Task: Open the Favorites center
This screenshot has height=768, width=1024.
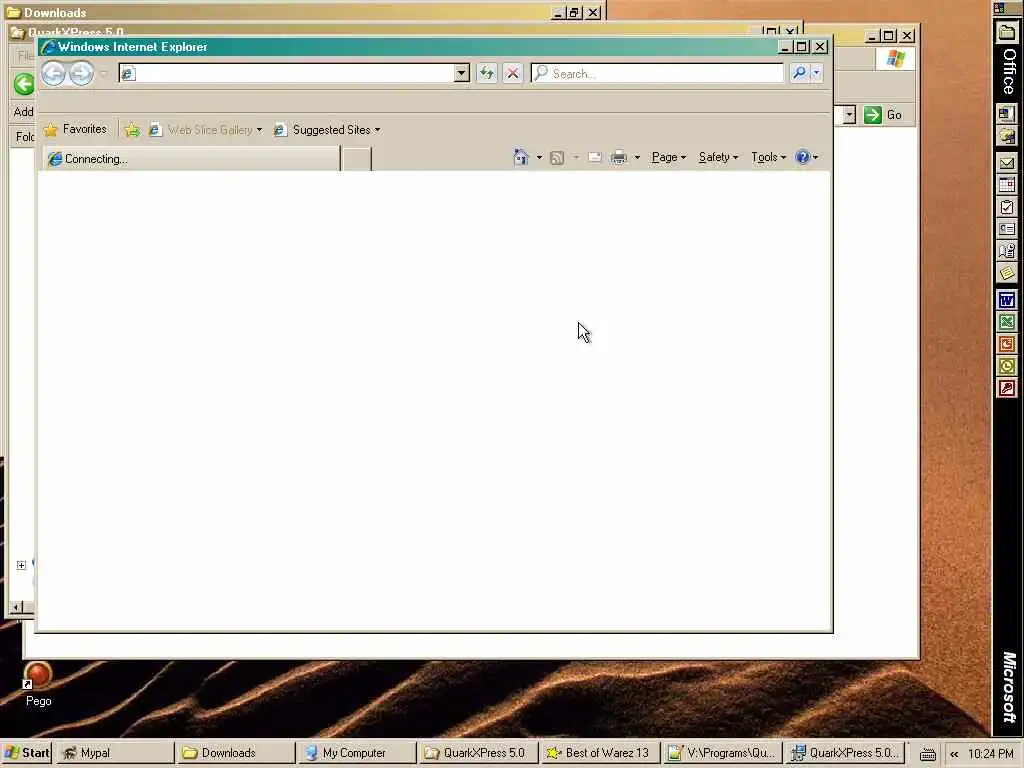Action: (x=75, y=129)
